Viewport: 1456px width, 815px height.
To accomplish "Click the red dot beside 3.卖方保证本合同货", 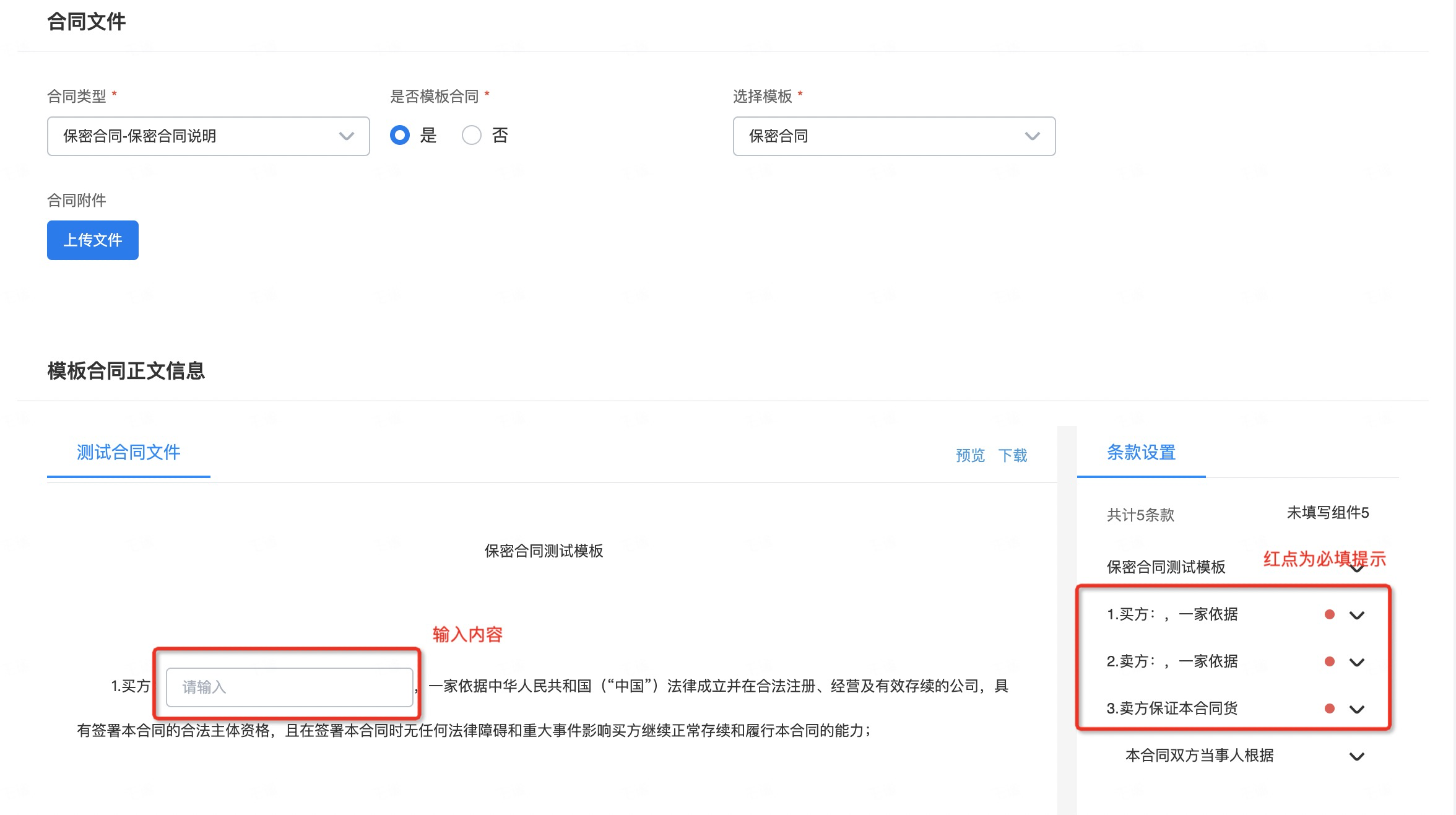I will coord(1329,708).
